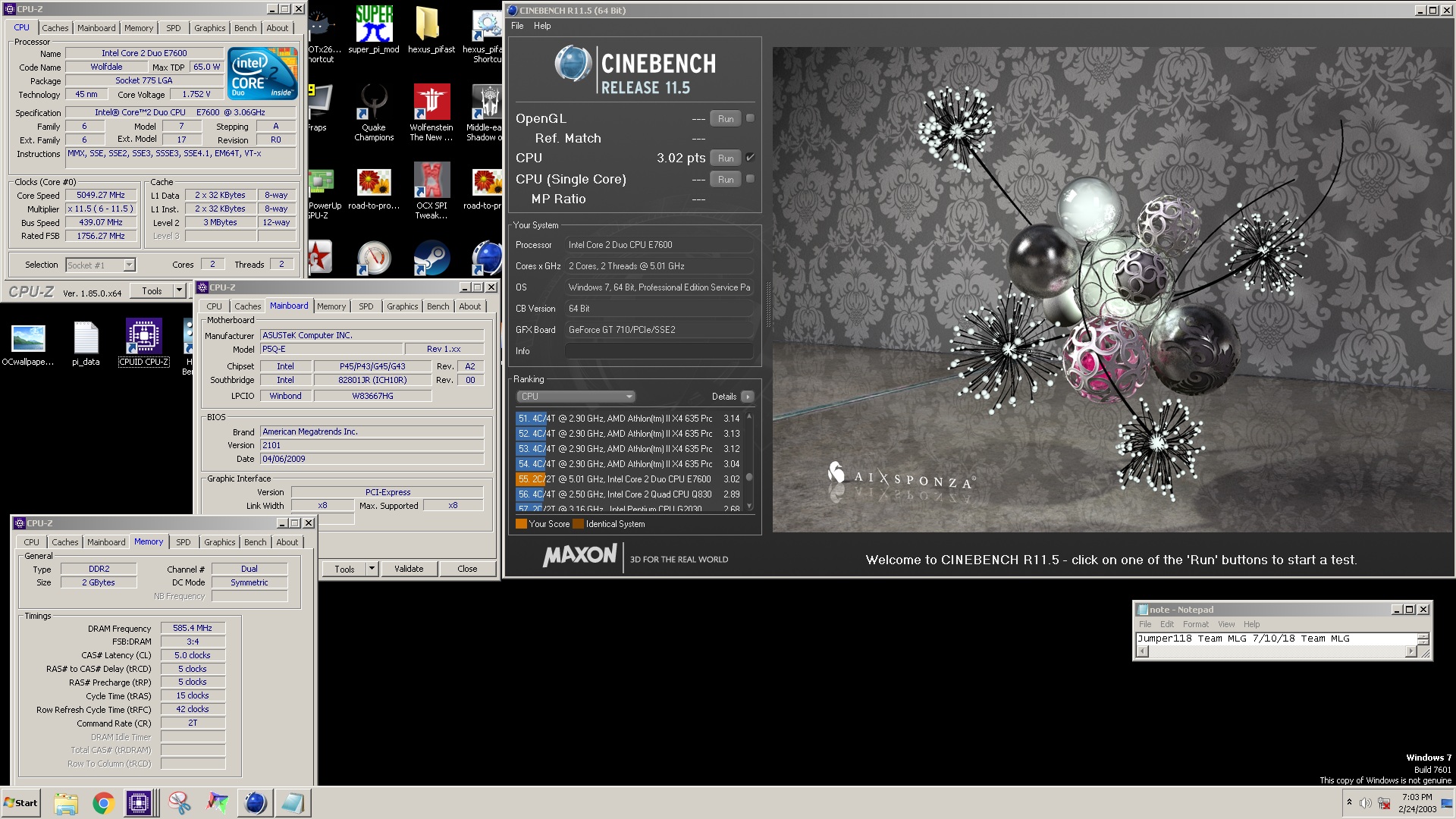Select ranking row 55 Intel Core 2 Duo E7600
This screenshot has height=819, width=1456.
[x=629, y=479]
